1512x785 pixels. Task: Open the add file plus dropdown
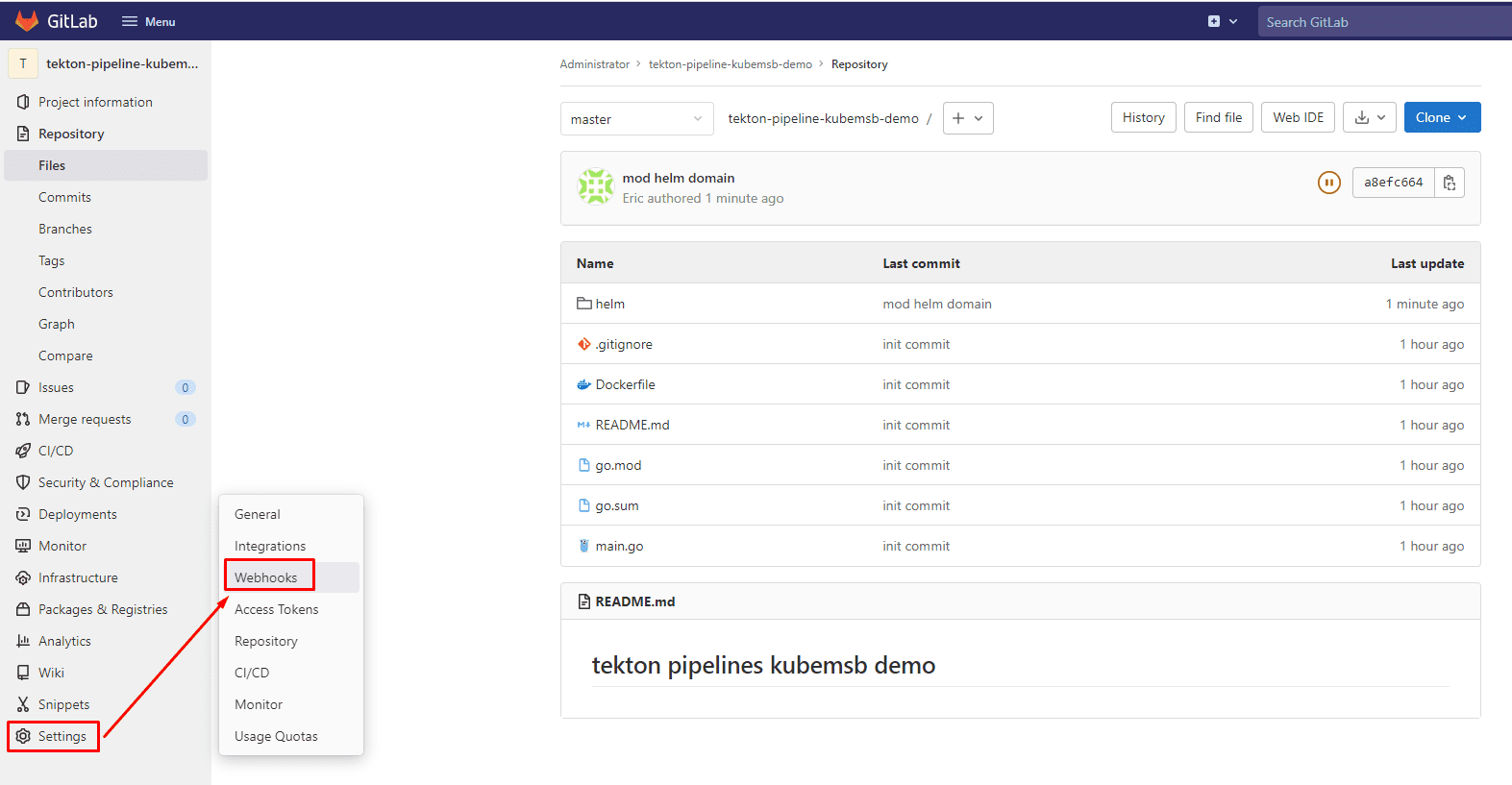(968, 118)
